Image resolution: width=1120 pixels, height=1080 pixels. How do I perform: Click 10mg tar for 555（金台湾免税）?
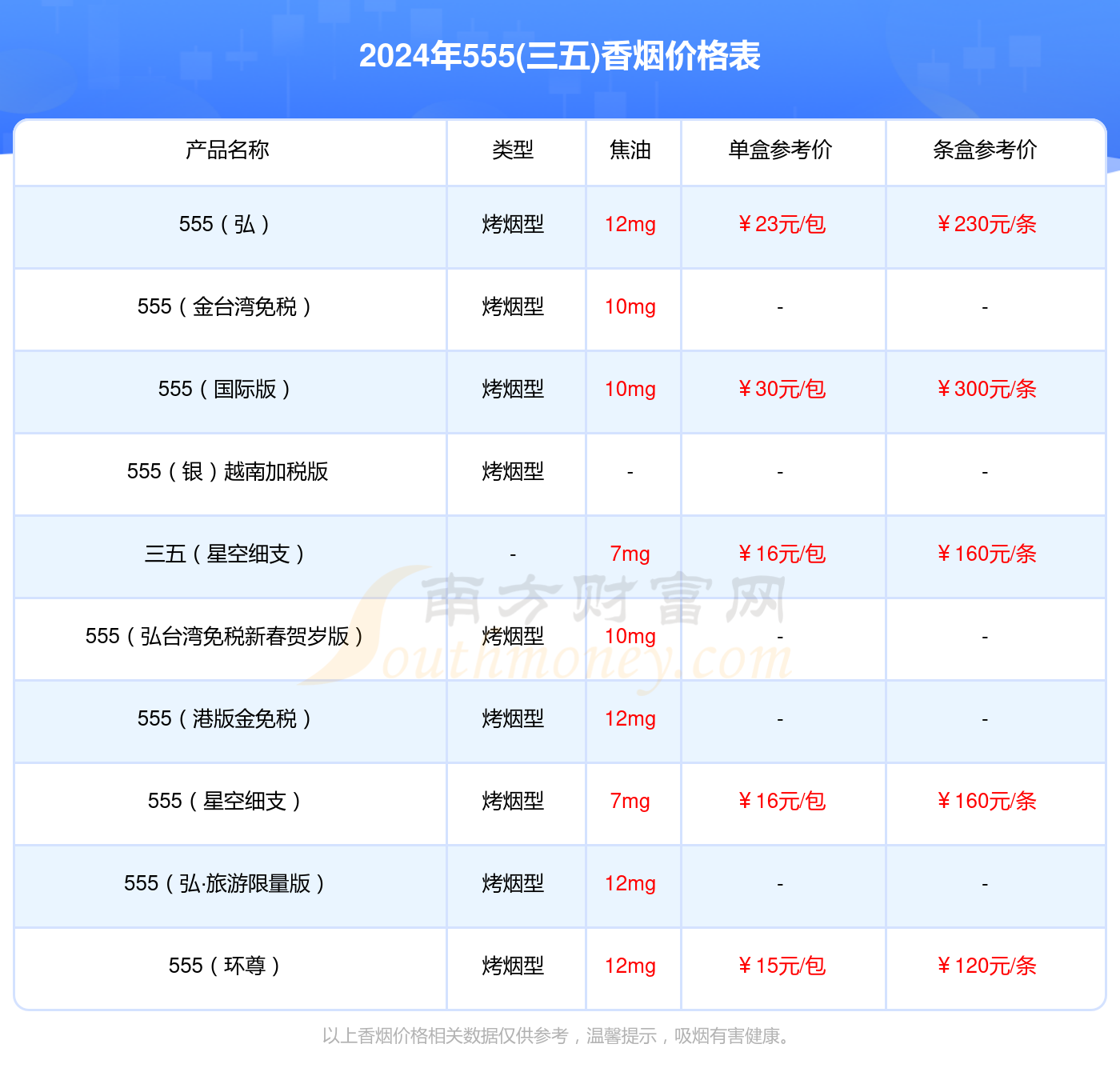pyautogui.click(x=630, y=306)
